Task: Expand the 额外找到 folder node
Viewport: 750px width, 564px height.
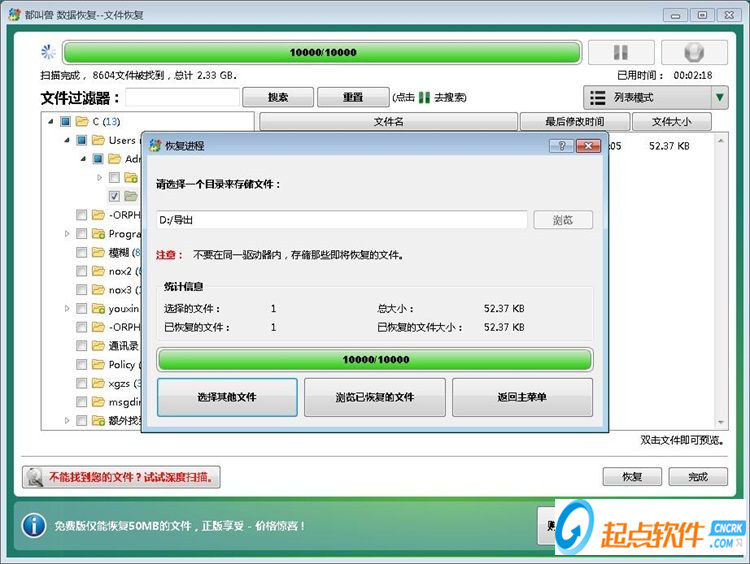Action: [67, 420]
